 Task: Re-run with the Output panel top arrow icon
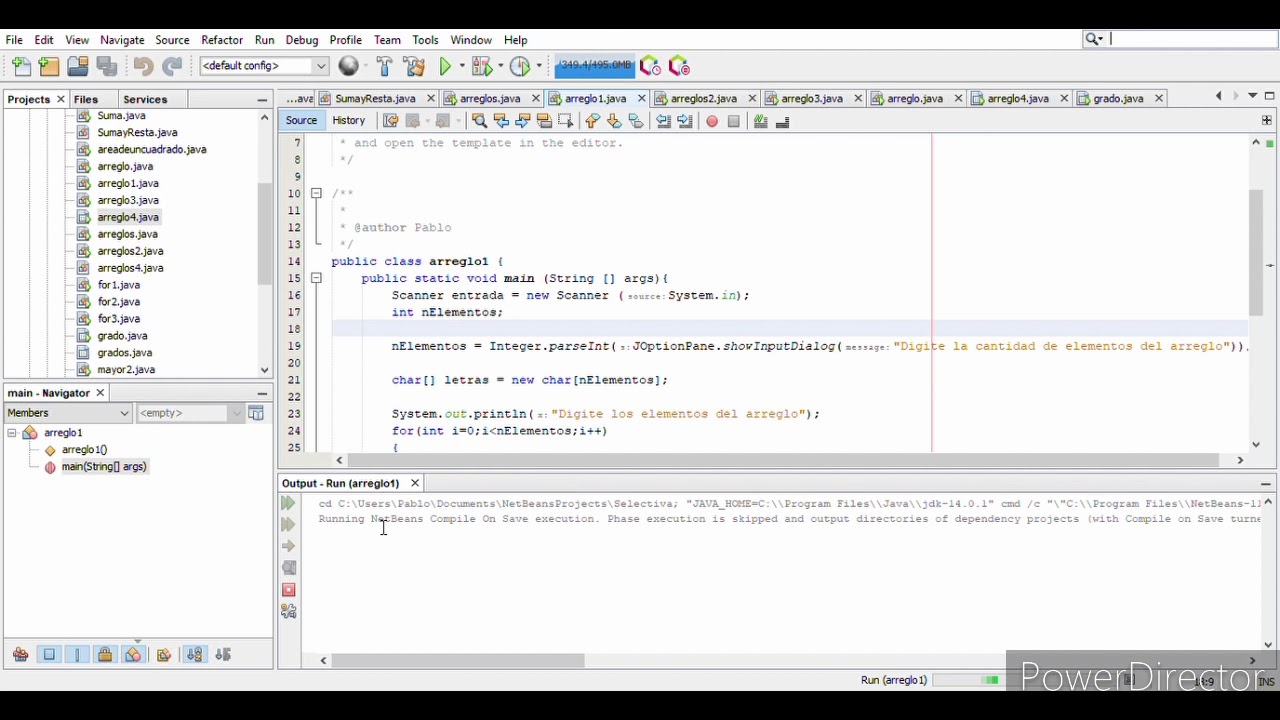point(289,503)
